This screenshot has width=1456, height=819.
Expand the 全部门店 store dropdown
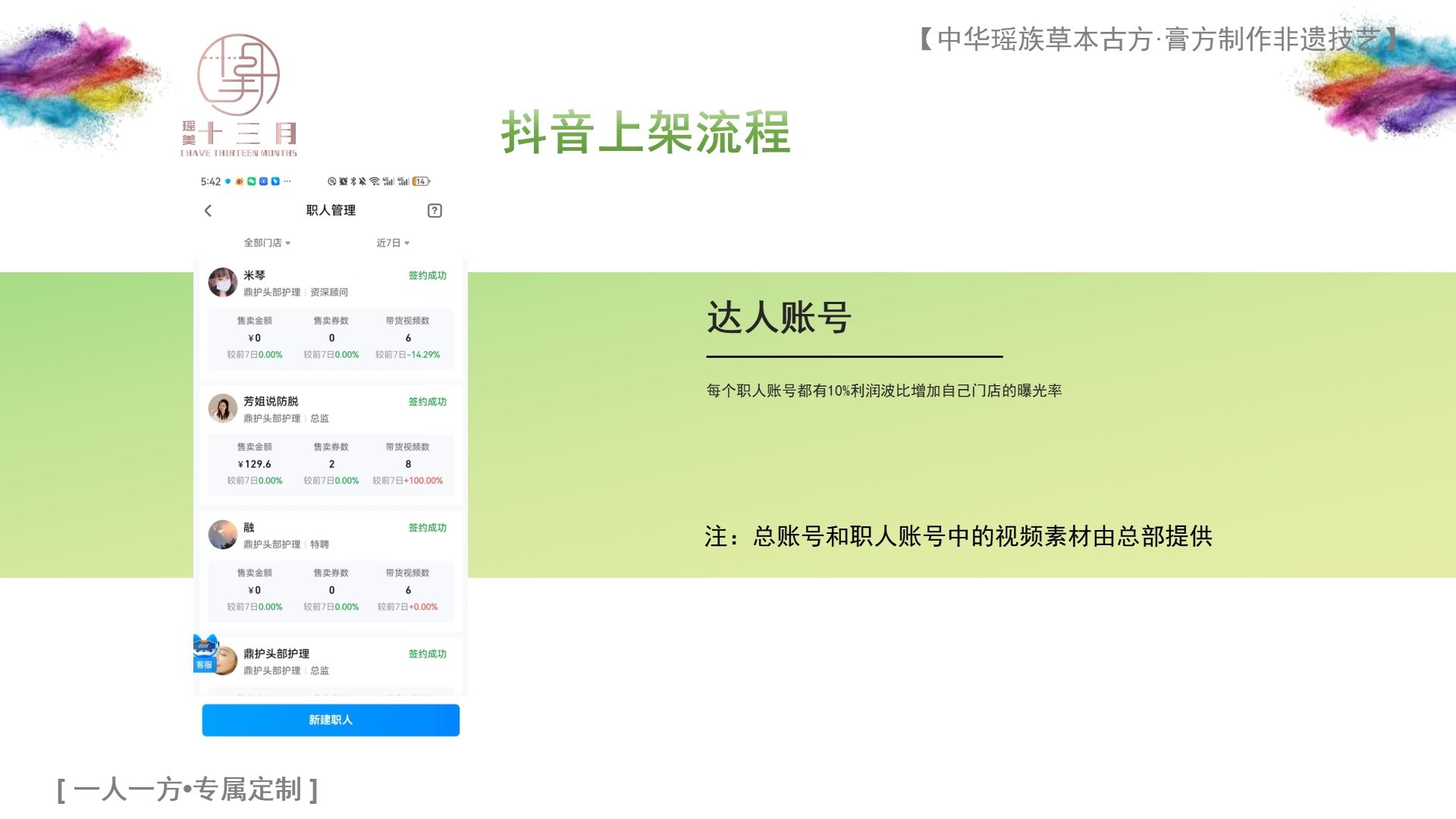click(x=267, y=243)
